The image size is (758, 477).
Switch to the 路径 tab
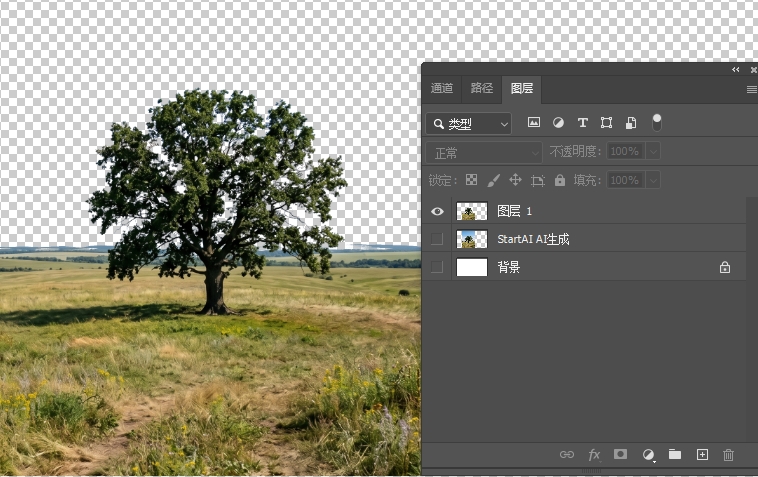pyautogui.click(x=482, y=88)
